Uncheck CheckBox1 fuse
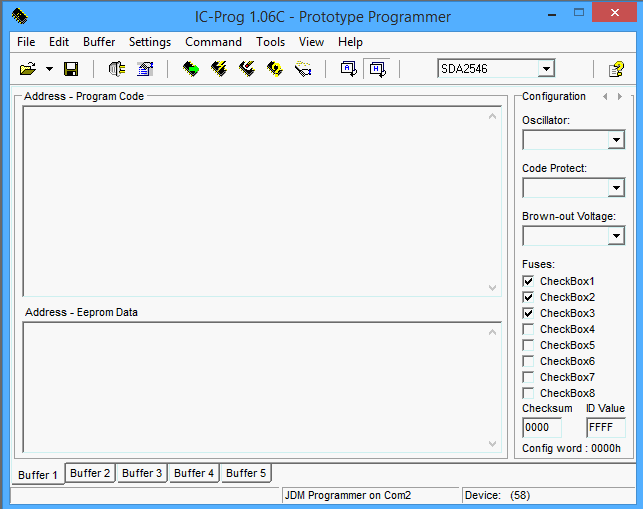 (528, 281)
